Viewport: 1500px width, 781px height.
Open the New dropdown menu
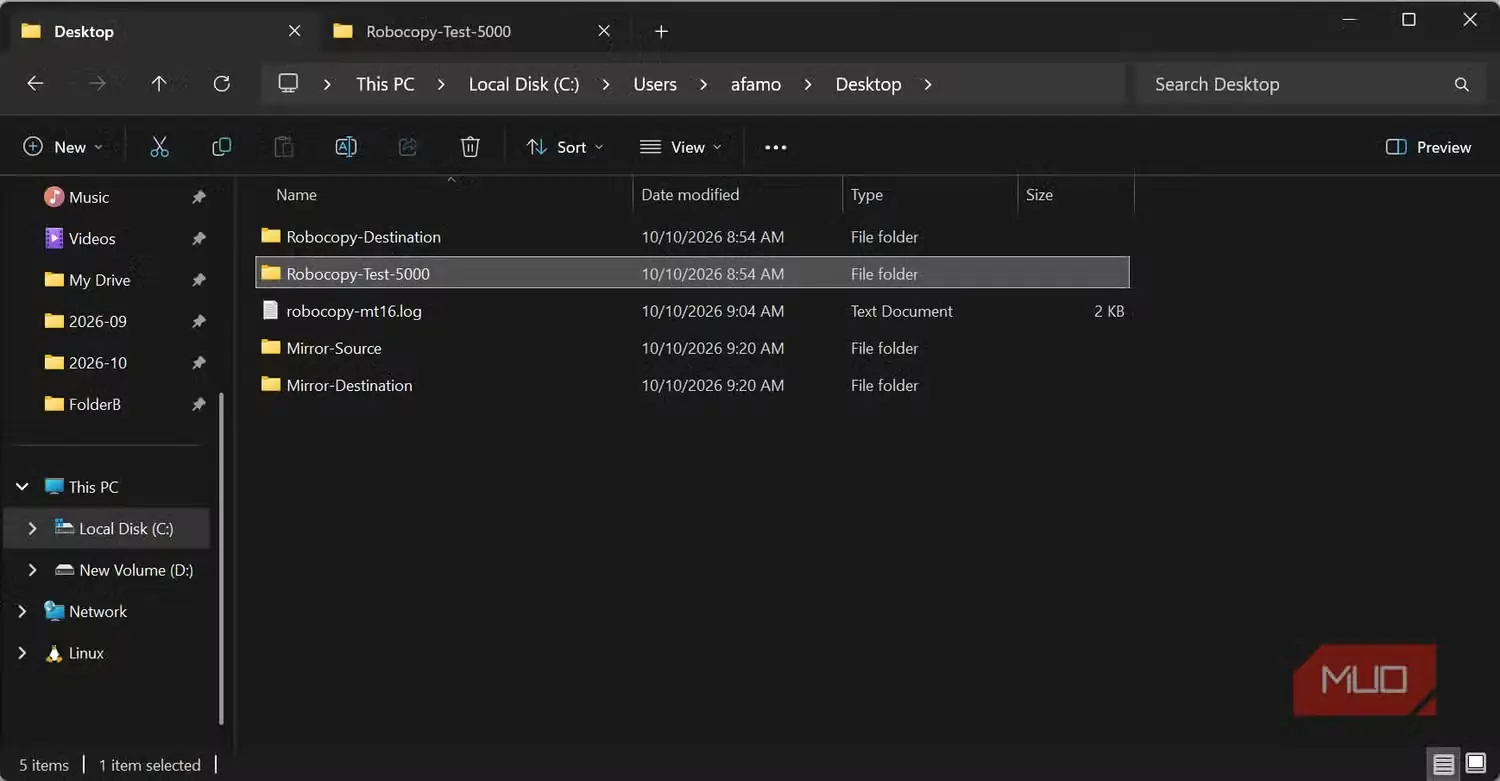pyautogui.click(x=63, y=147)
